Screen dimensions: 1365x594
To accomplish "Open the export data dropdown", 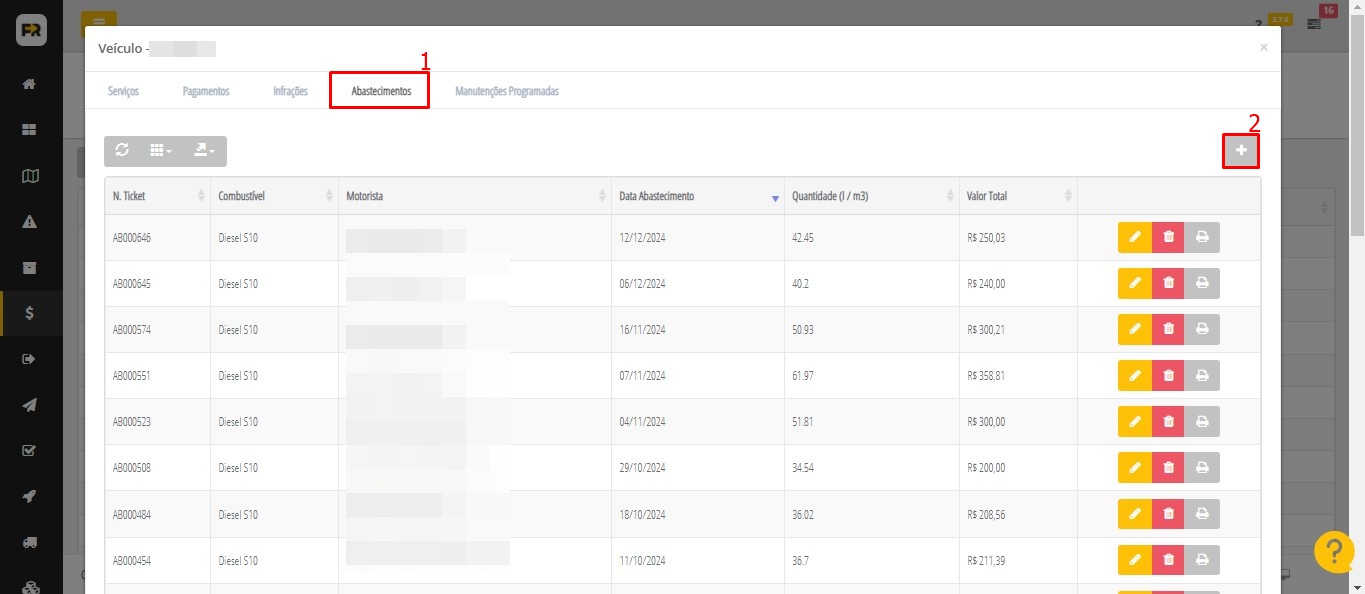I will pos(204,150).
